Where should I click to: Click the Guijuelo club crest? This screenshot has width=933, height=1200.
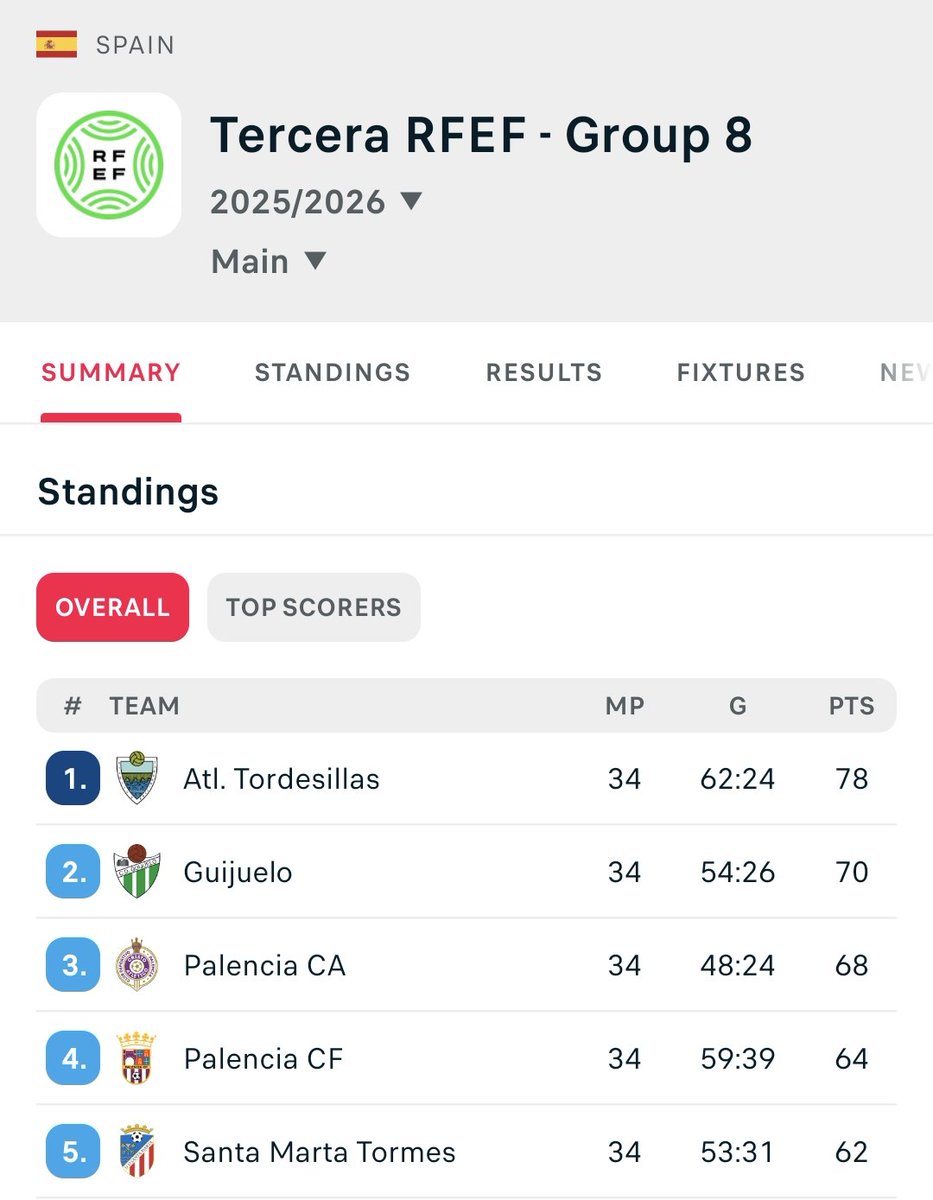[137, 871]
